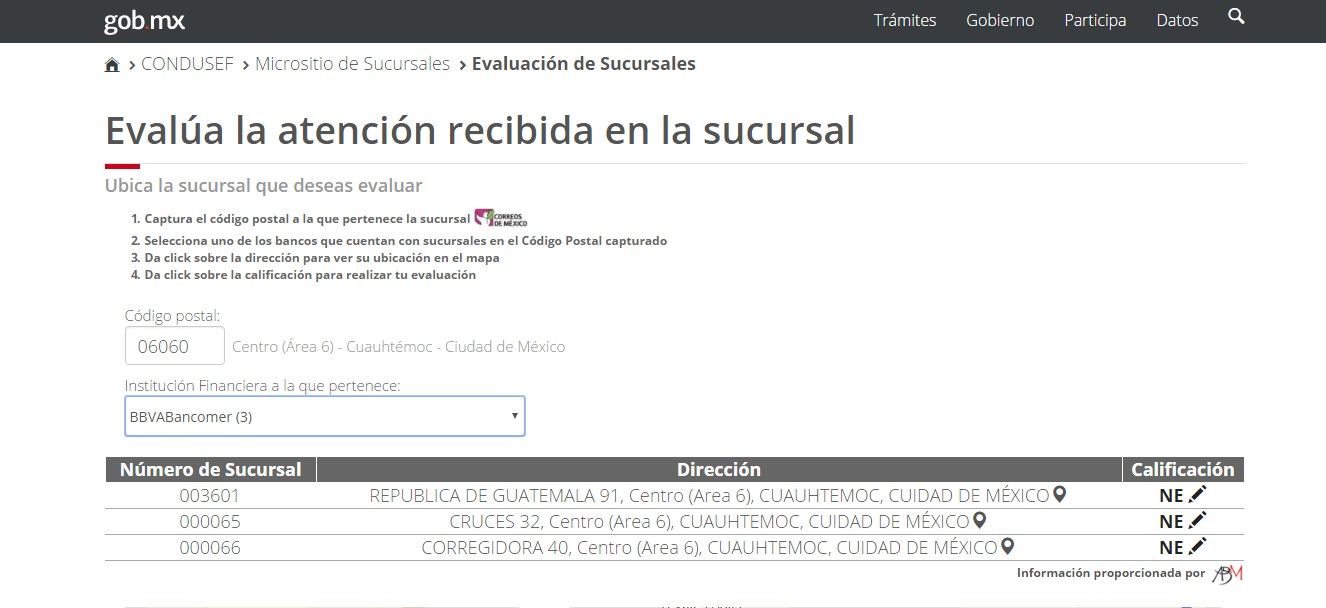Open the CONDUSEF breadcrumb link
Viewport: 1326px width, 608px height.
click(x=188, y=63)
